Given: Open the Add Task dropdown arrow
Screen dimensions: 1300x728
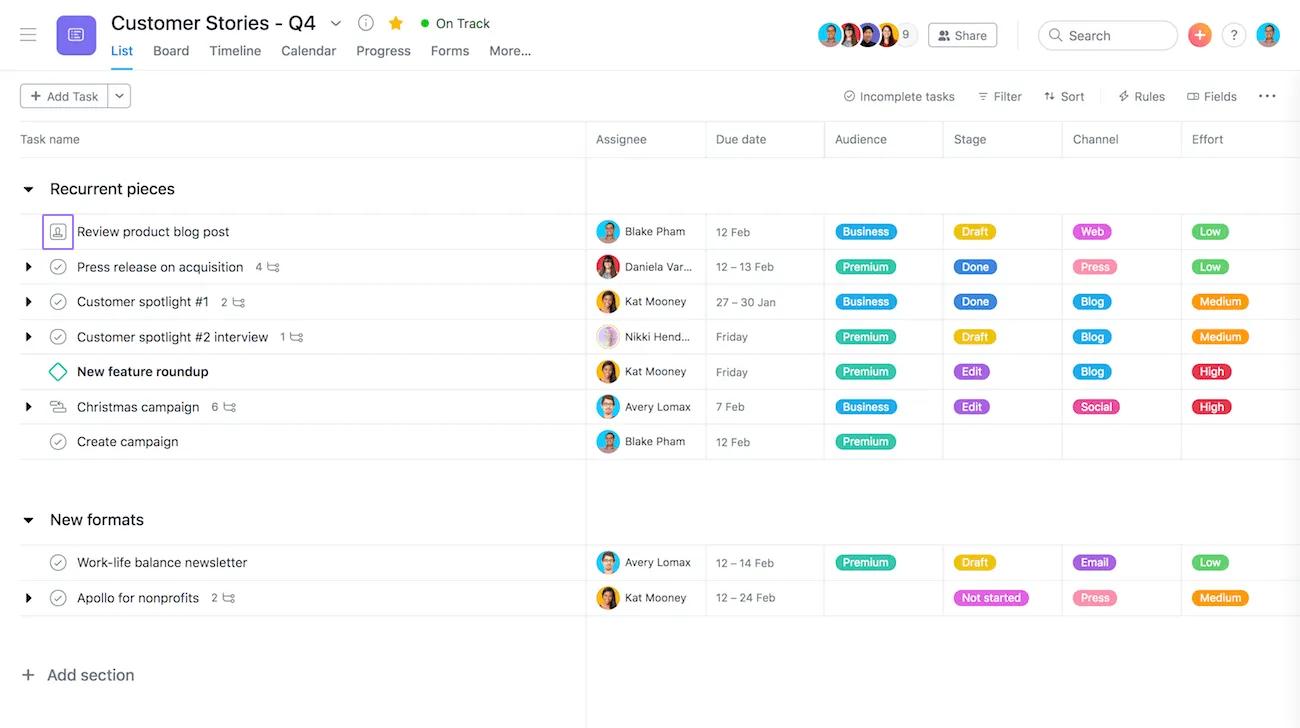Looking at the screenshot, I should 119,96.
